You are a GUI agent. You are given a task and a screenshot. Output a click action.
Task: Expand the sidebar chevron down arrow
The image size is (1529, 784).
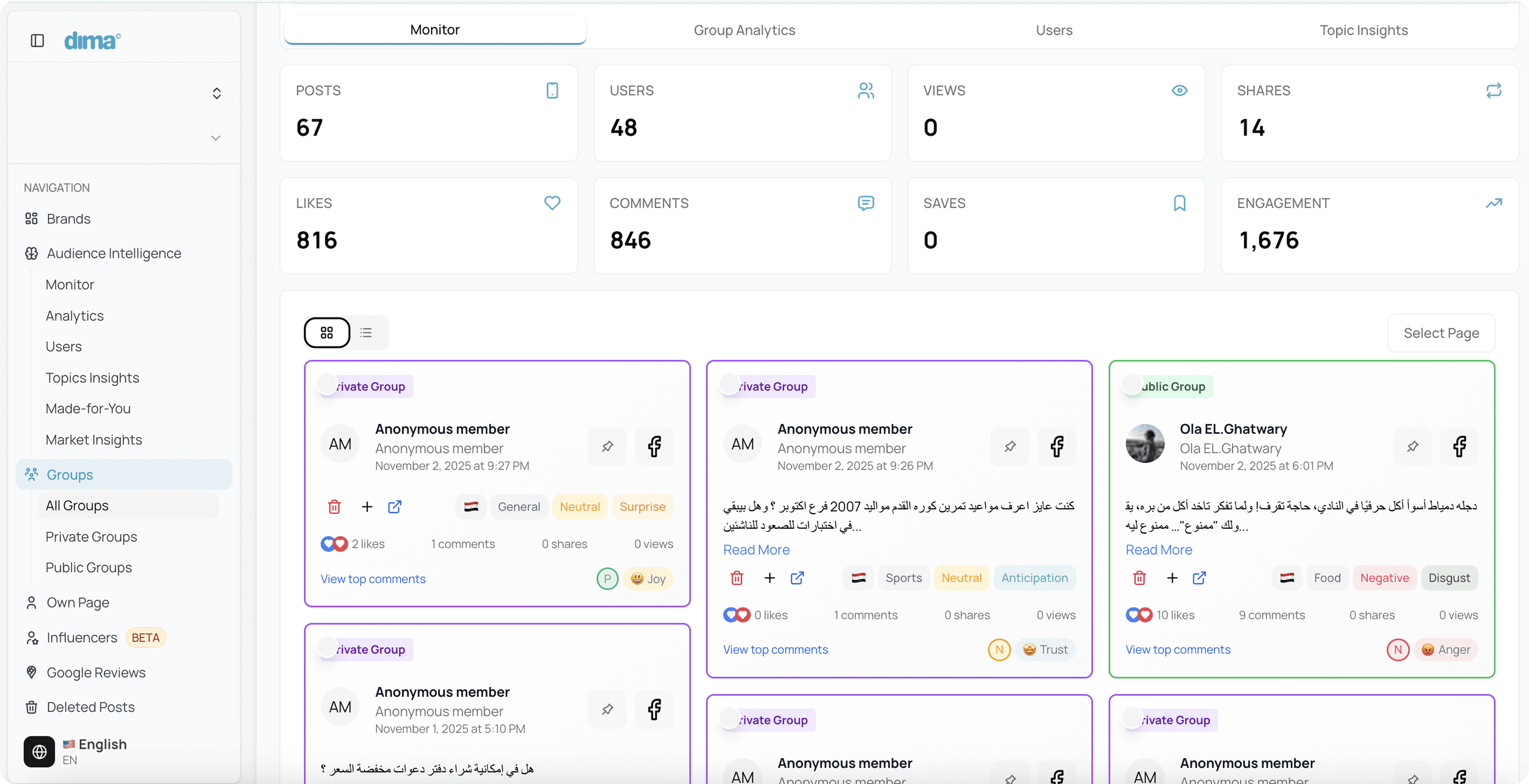(x=215, y=138)
